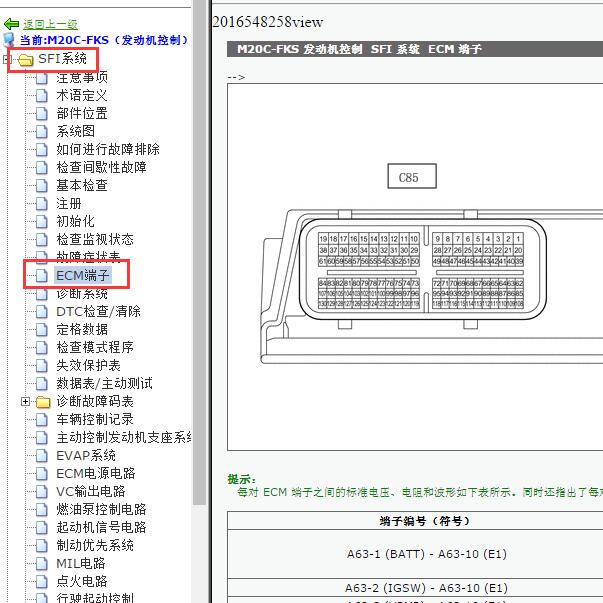Viewport: 603px width, 603px height.
Task: Open the 注意事项 page
Action: (x=82, y=78)
